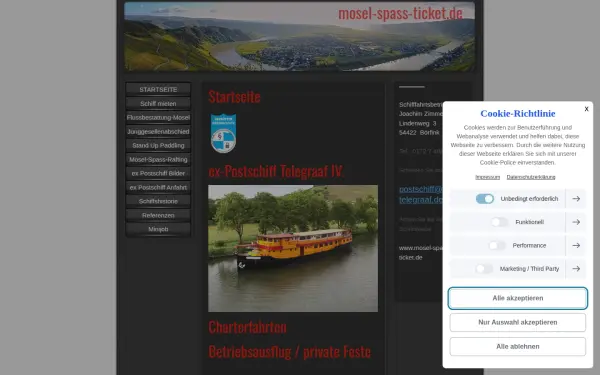Click the Charterfahrten heading

pos(247,327)
